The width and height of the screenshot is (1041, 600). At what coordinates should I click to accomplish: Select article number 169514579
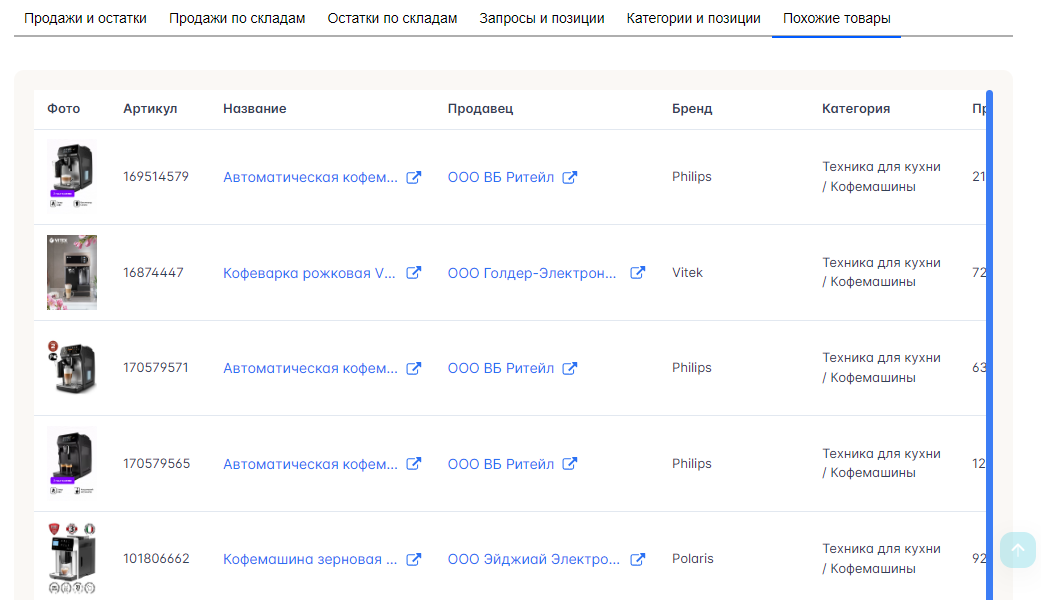(x=156, y=177)
